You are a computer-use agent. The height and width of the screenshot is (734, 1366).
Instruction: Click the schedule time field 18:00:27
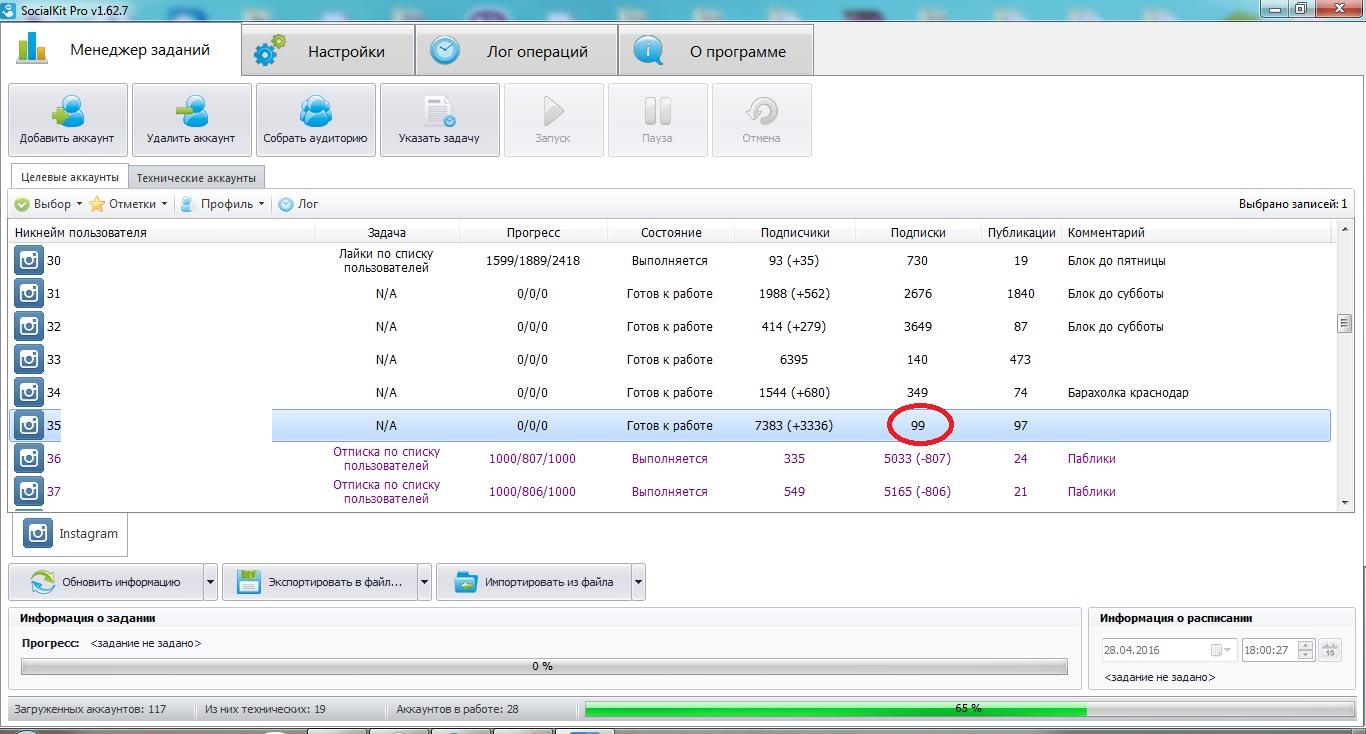click(1269, 650)
